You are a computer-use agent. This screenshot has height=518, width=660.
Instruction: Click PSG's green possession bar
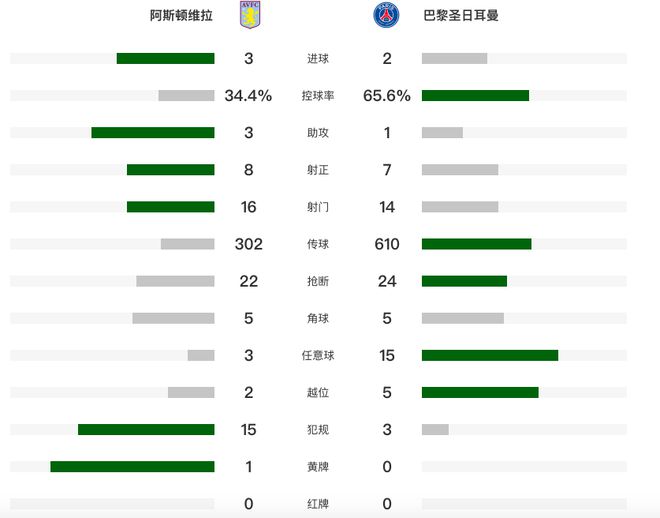475,96
